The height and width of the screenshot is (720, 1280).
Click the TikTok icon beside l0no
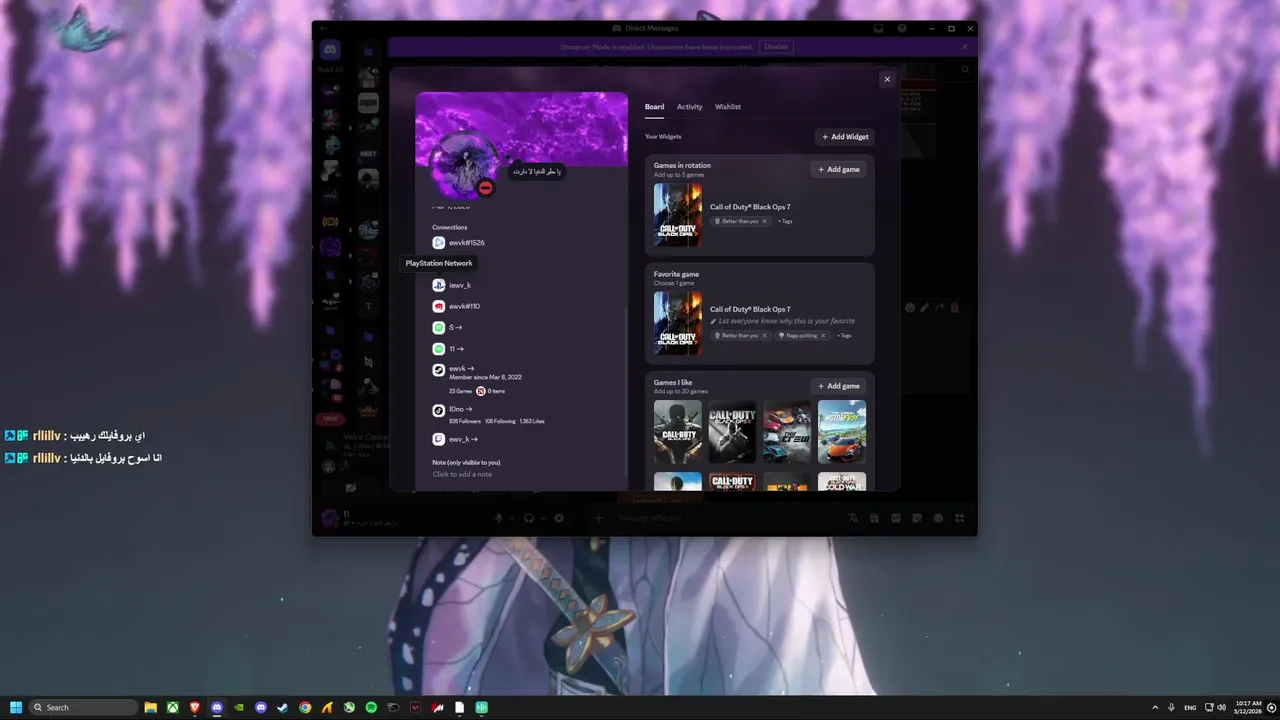(x=438, y=410)
